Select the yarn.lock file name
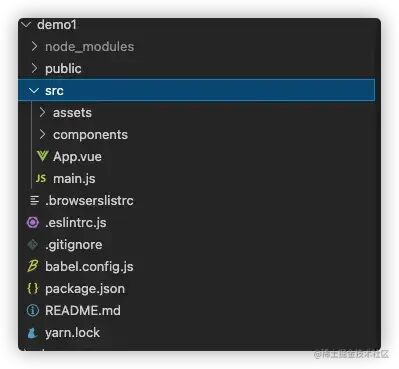Viewport: 399px width, 369px height. [x=72, y=333]
